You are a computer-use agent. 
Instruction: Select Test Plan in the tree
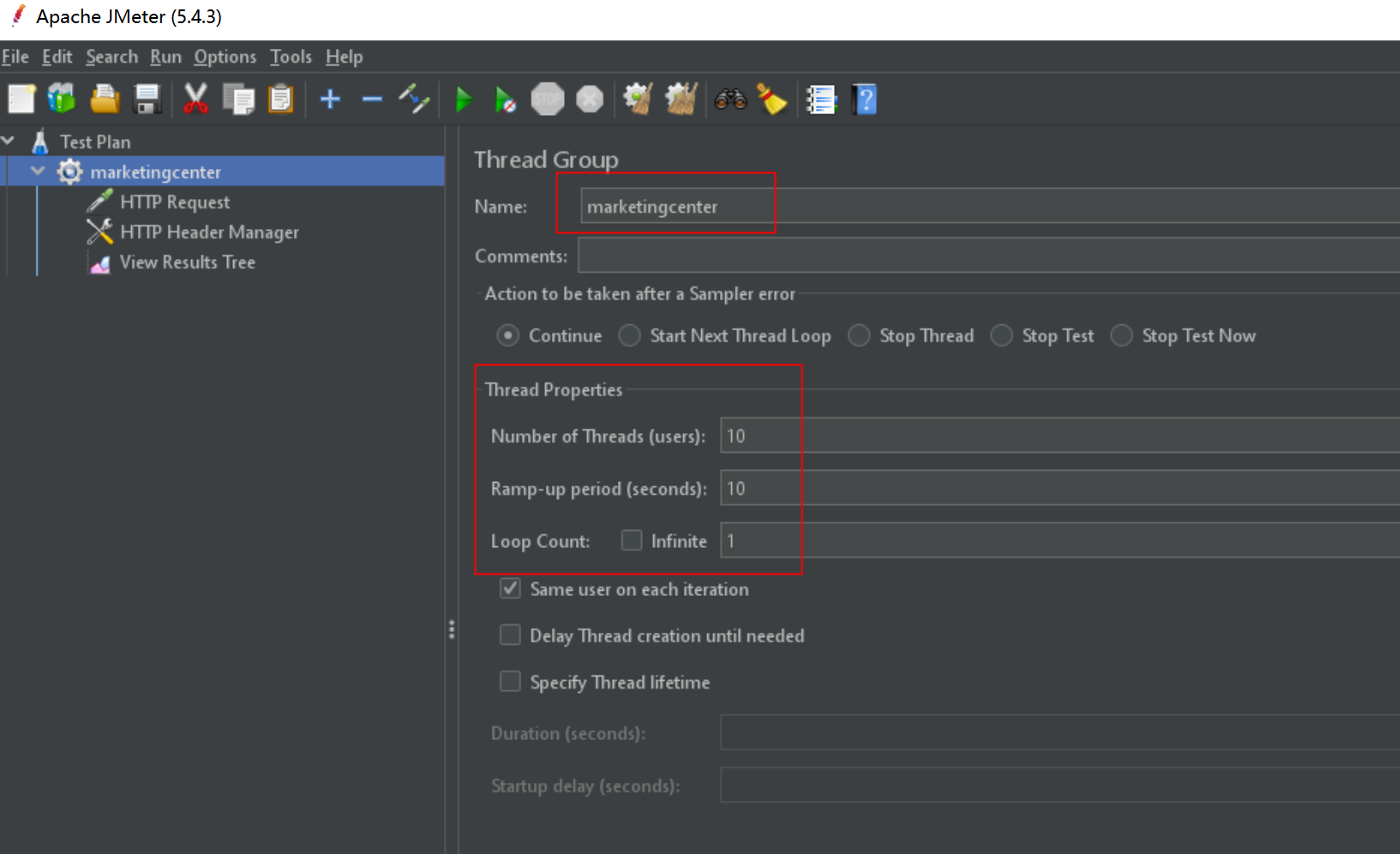coord(95,141)
